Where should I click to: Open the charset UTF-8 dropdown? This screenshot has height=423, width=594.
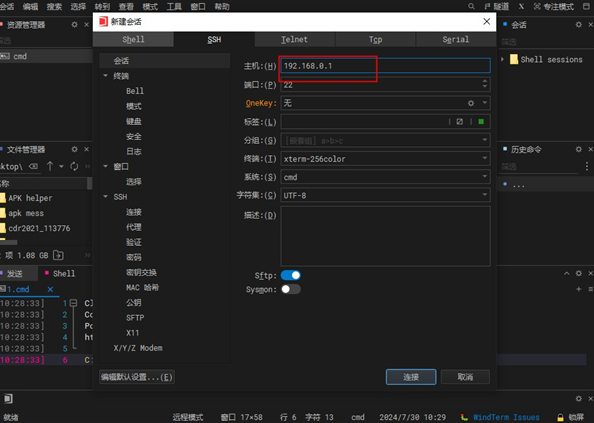coord(385,195)
